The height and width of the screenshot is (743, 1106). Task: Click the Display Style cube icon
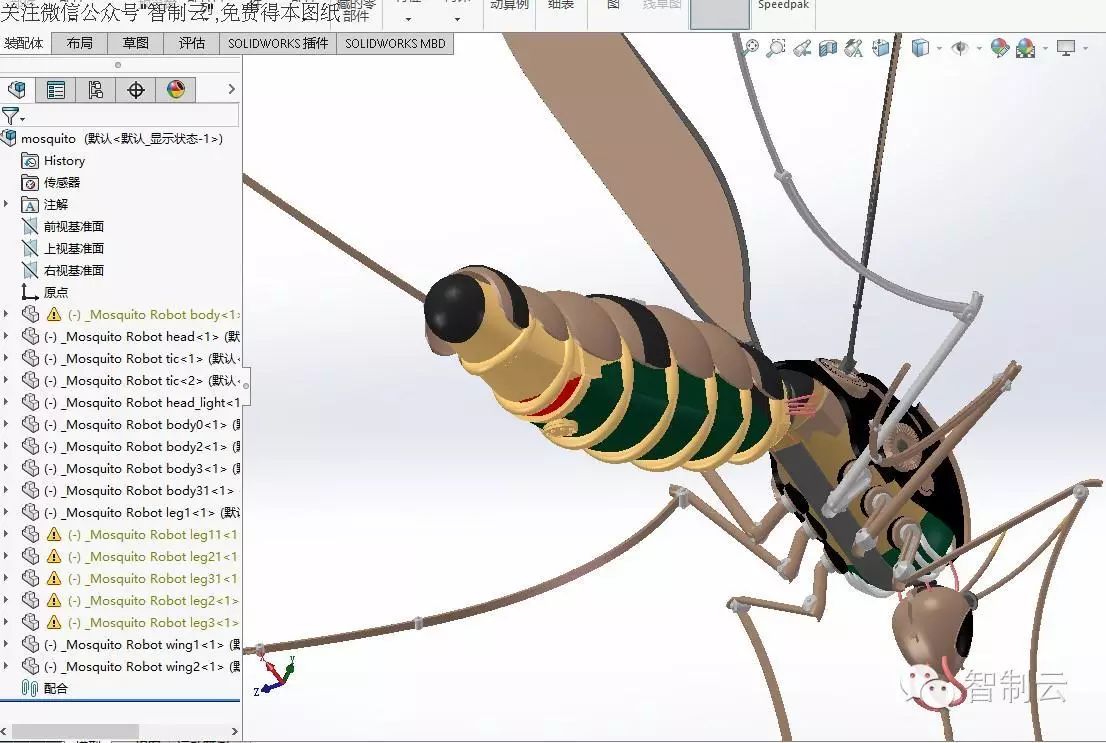point(920,47)
